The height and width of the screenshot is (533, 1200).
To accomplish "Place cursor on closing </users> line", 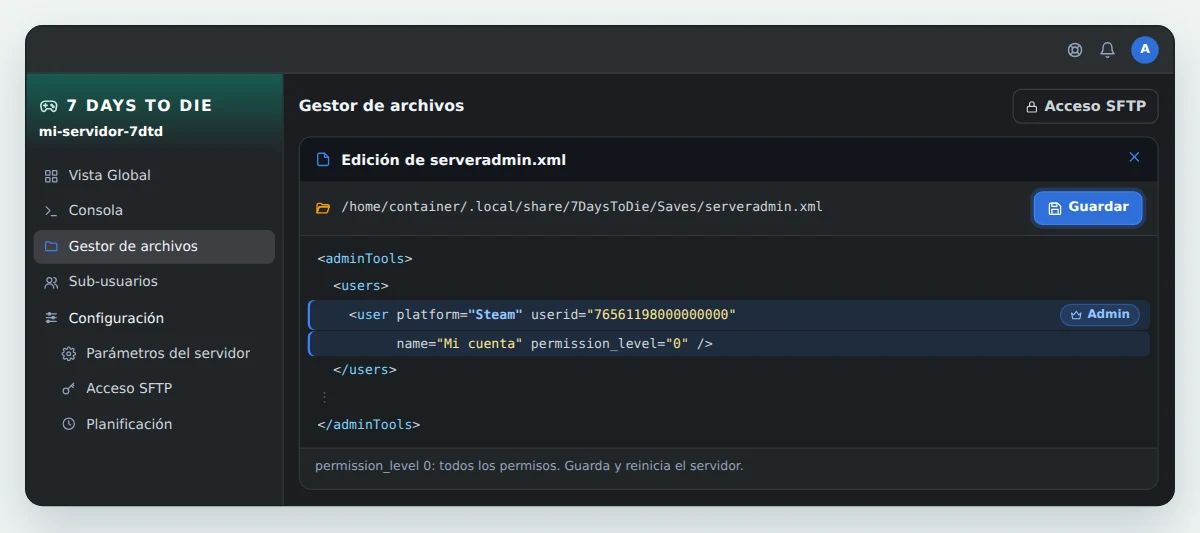I will (365, 370).
